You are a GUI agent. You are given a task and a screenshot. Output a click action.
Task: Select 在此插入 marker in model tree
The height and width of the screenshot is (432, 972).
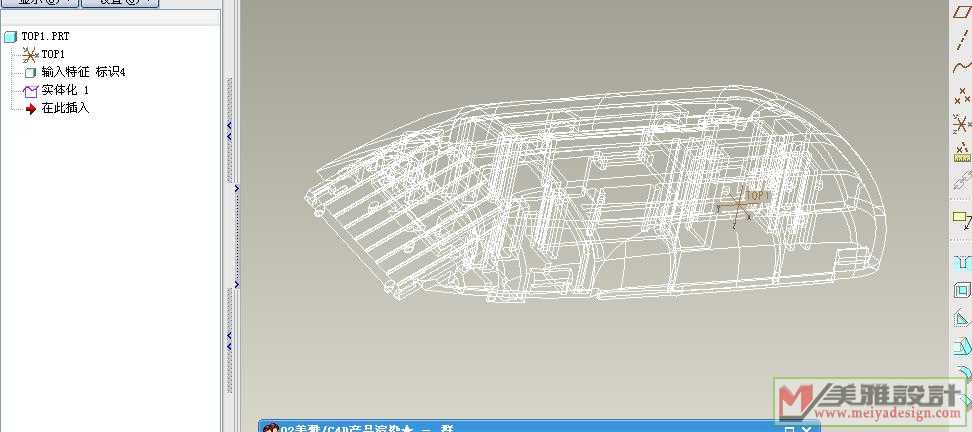coord(65,108)
